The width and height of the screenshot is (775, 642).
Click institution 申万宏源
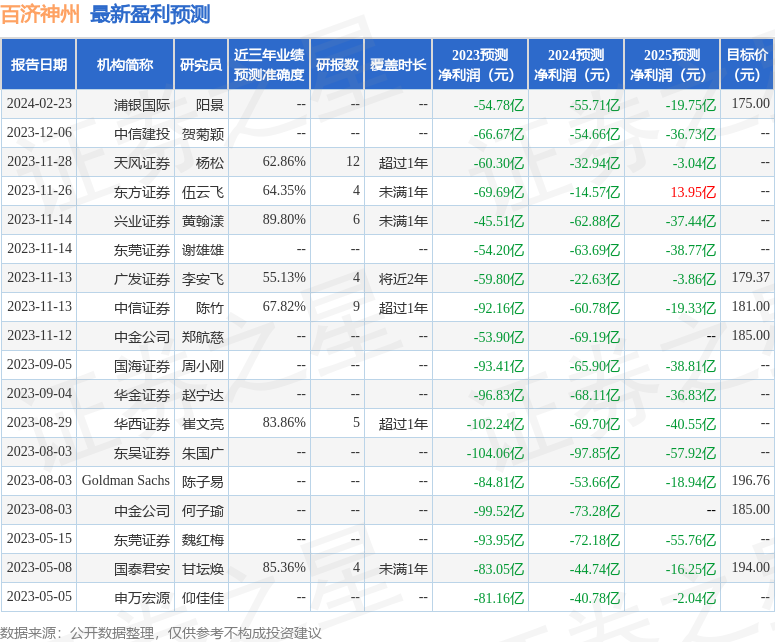pos(142,598)
